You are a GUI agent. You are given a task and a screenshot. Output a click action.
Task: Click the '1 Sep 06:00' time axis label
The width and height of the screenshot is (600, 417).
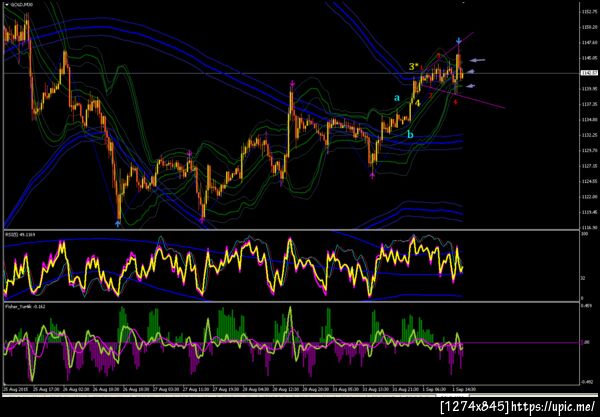pos(435,389)
